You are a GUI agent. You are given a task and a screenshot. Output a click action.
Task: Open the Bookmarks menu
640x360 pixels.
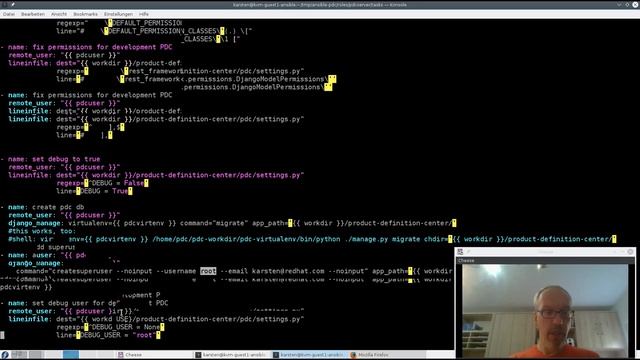[x=85, y=14]
